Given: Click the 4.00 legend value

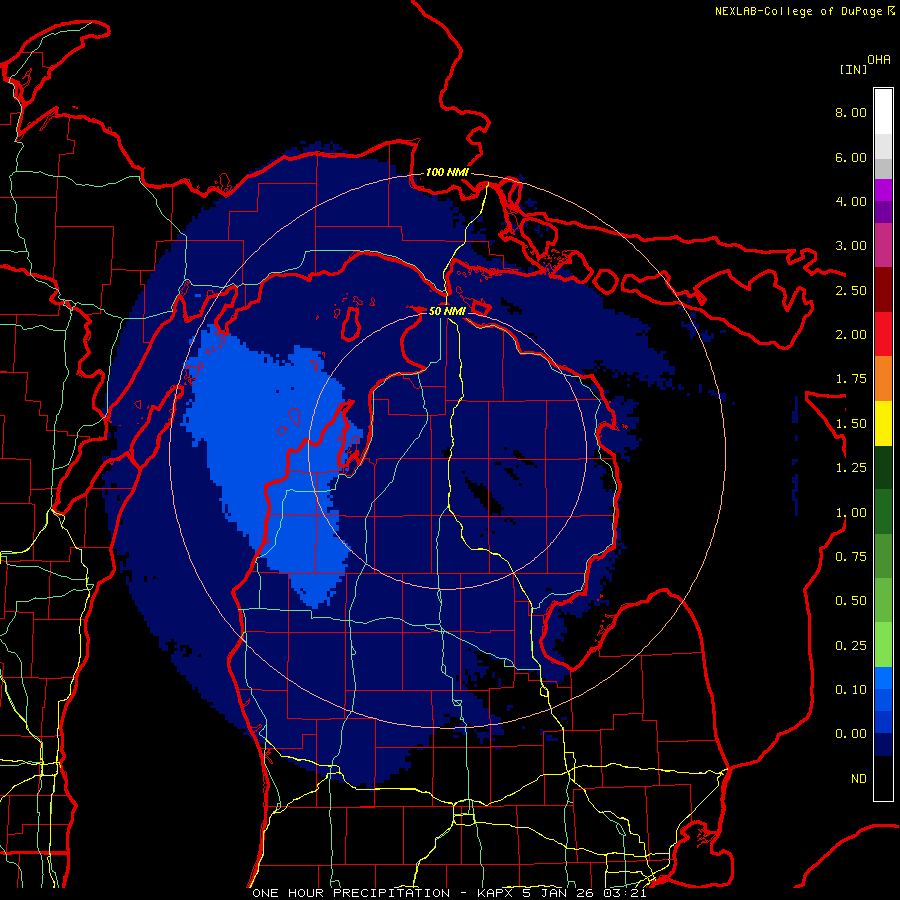Looking at the screenshot, I should 851,201.
